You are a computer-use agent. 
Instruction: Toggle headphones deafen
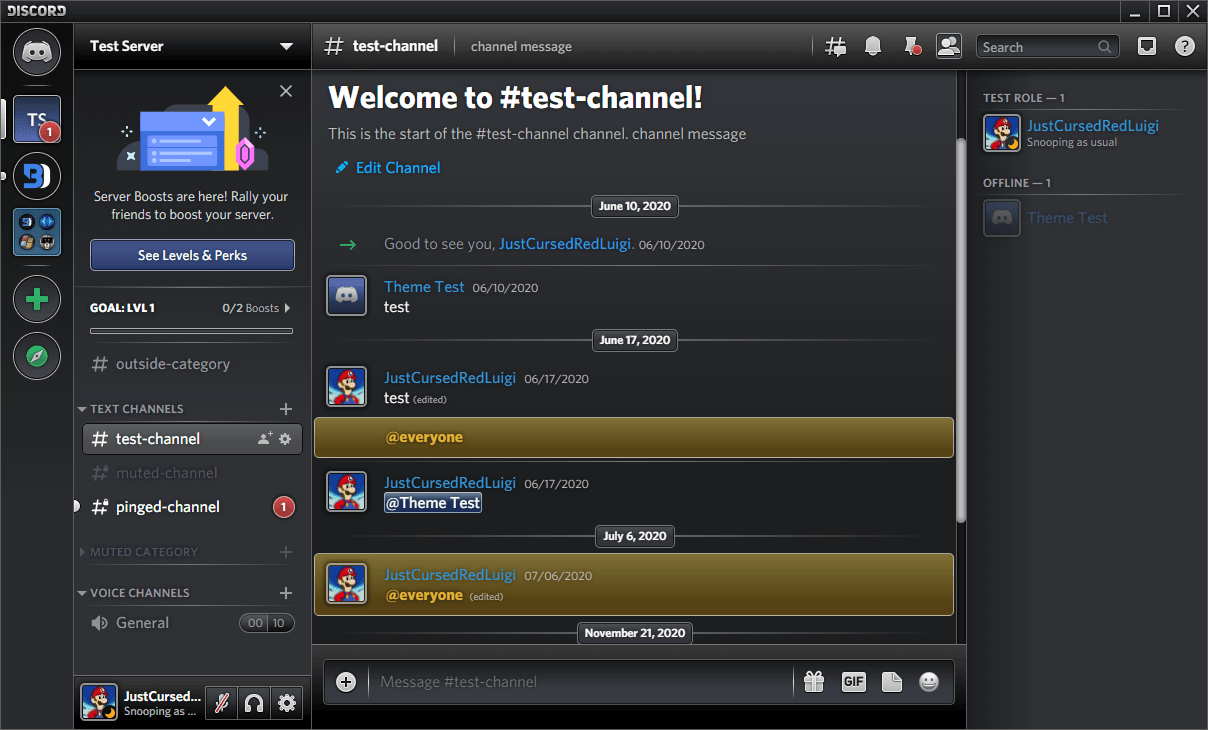[254, 704]
